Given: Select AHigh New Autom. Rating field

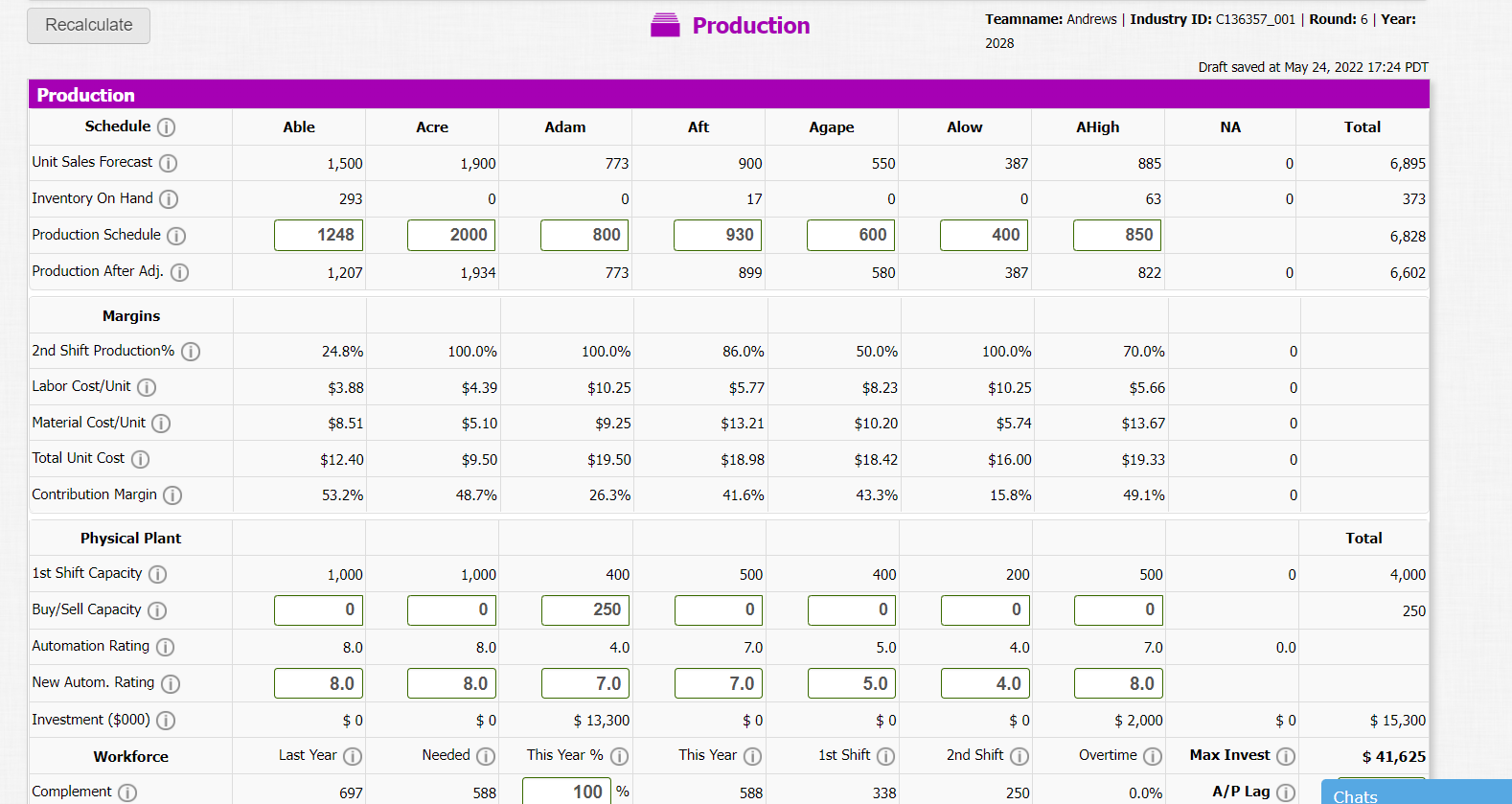Looking at the screenshot, I should 1118,683.
